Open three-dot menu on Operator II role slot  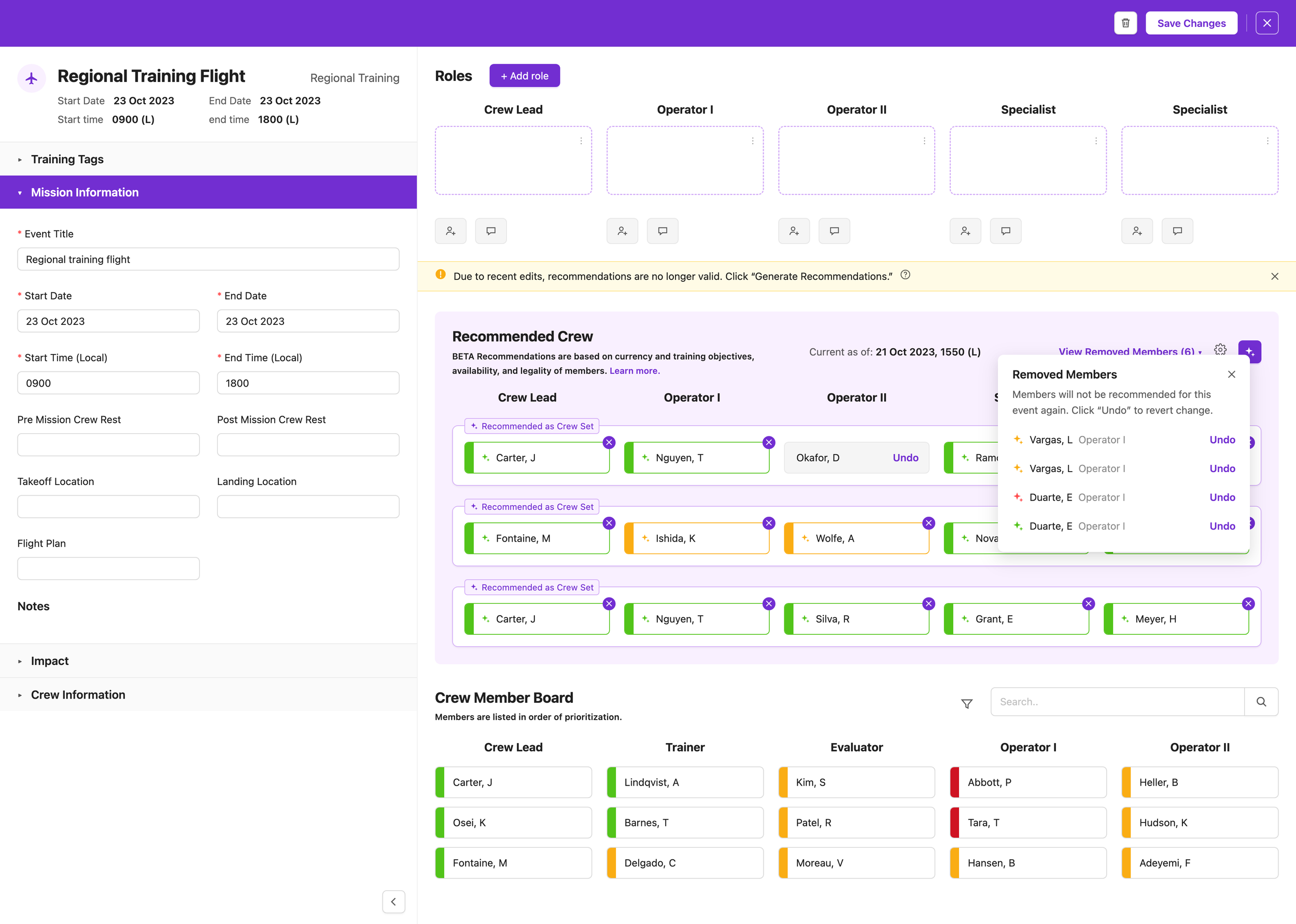pyautogui.click(x=924, y=141)
